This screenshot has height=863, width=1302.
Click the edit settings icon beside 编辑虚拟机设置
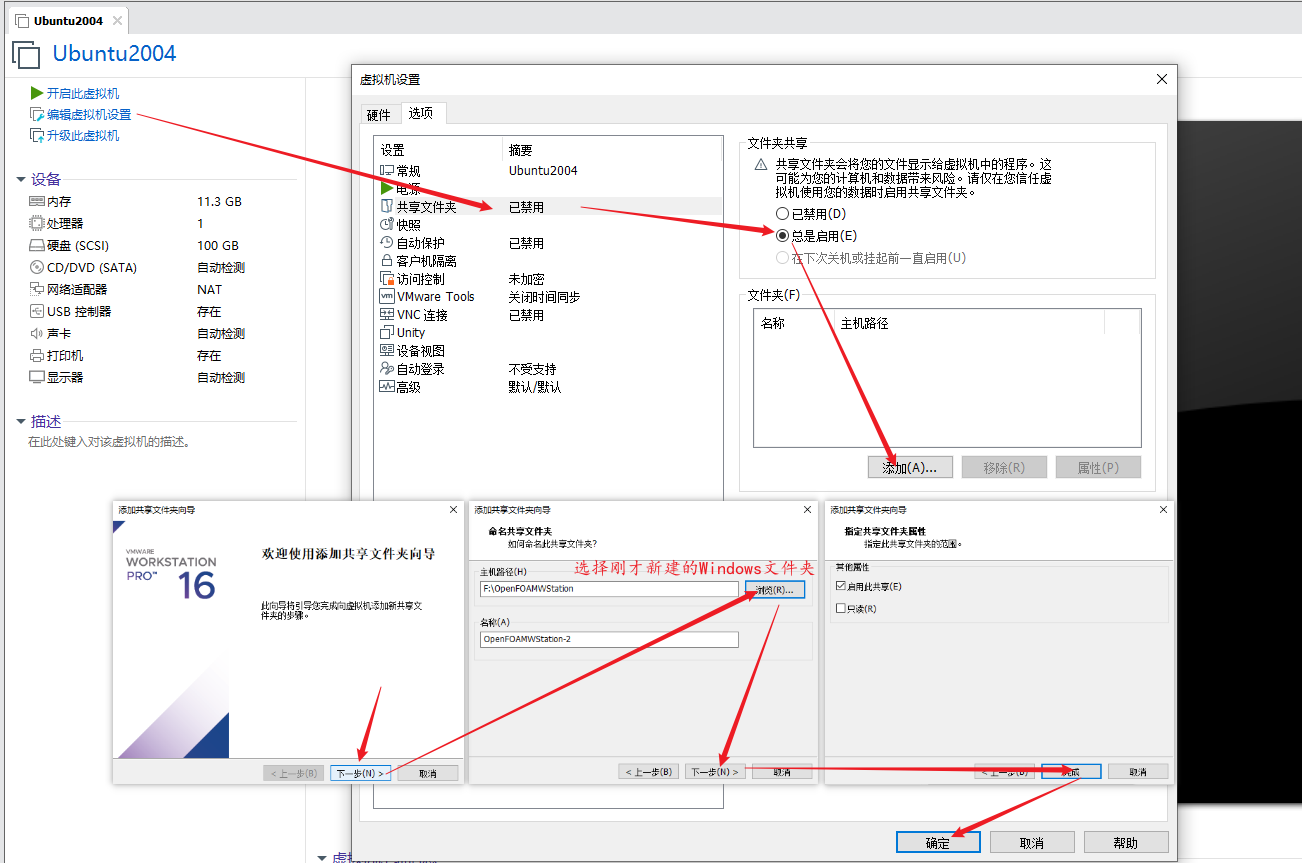pyautogui.click(x=37, y=114)
